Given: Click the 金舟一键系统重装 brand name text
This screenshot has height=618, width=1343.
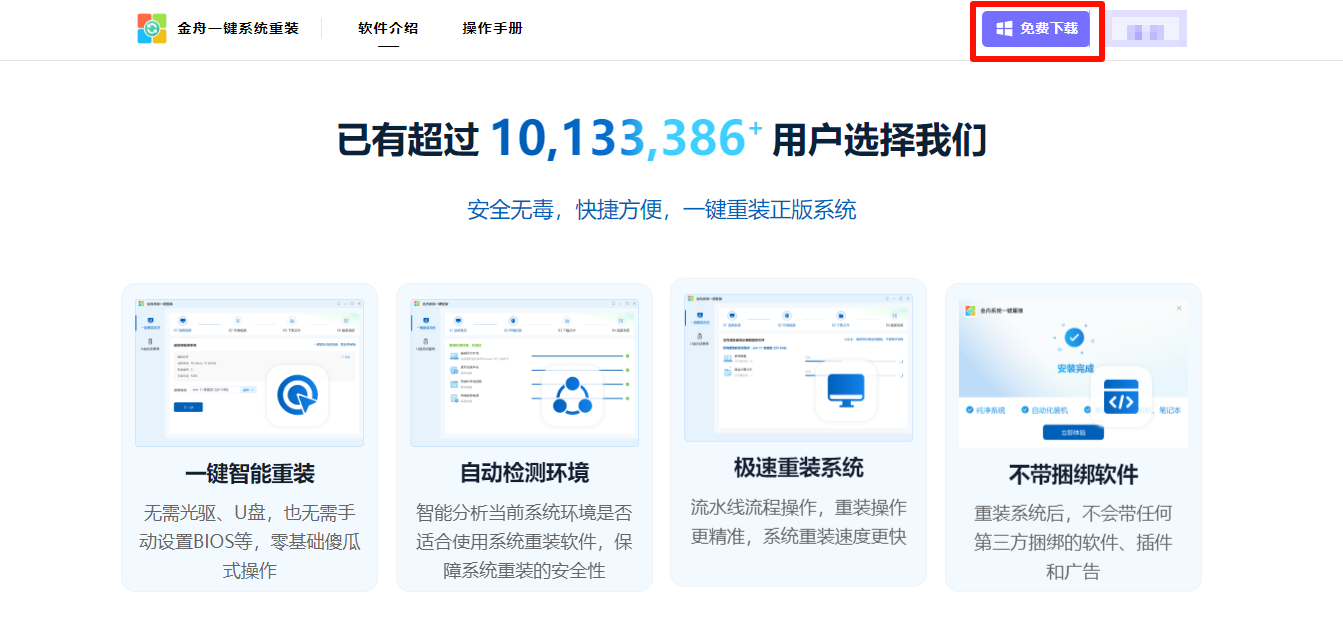Looking at the screenshot, I should coord(238,29).
